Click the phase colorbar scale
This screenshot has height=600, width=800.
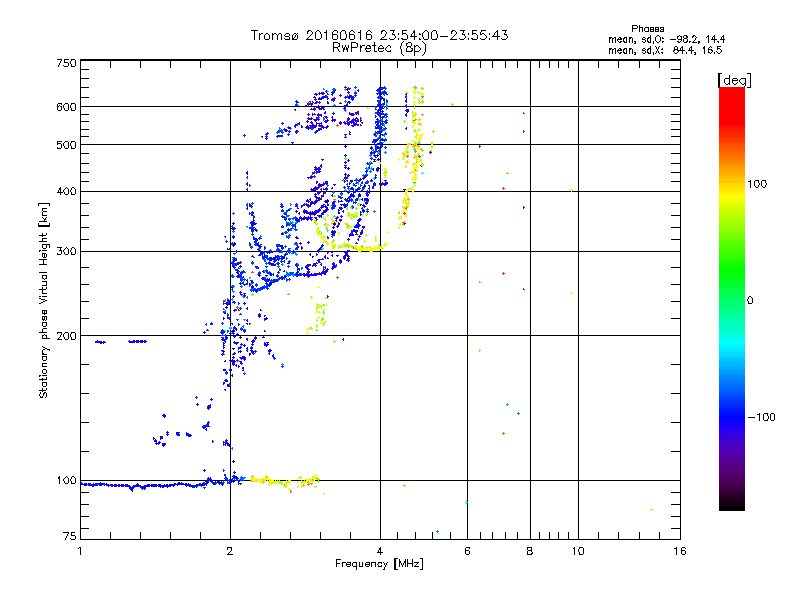(732, 298)
